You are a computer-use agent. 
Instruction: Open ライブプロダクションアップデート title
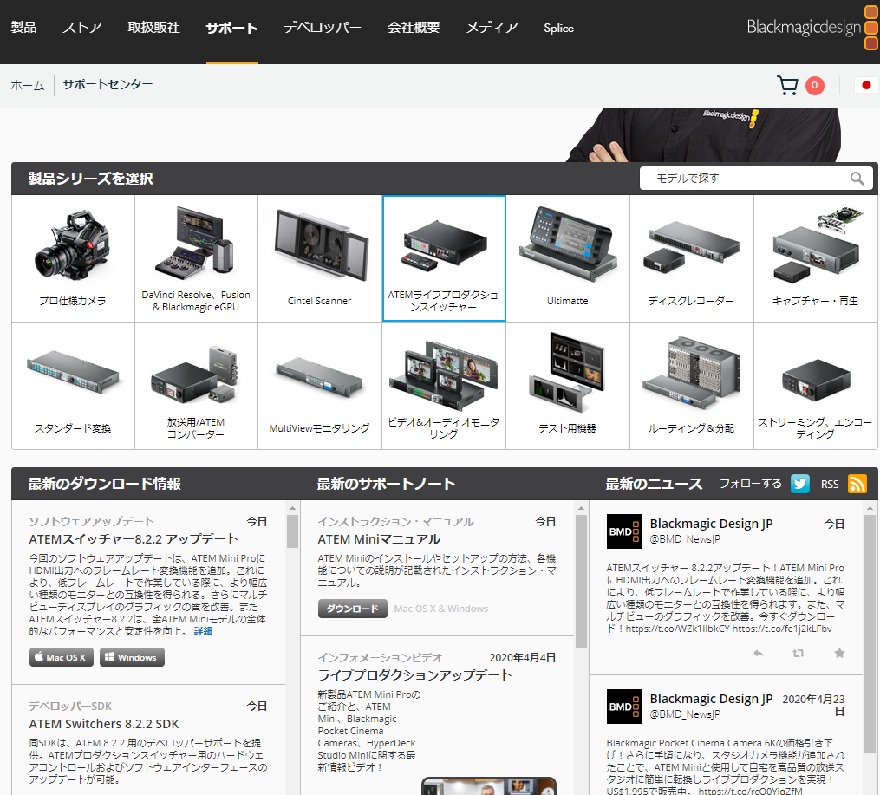pyautogui.click(x=415, y=675)
